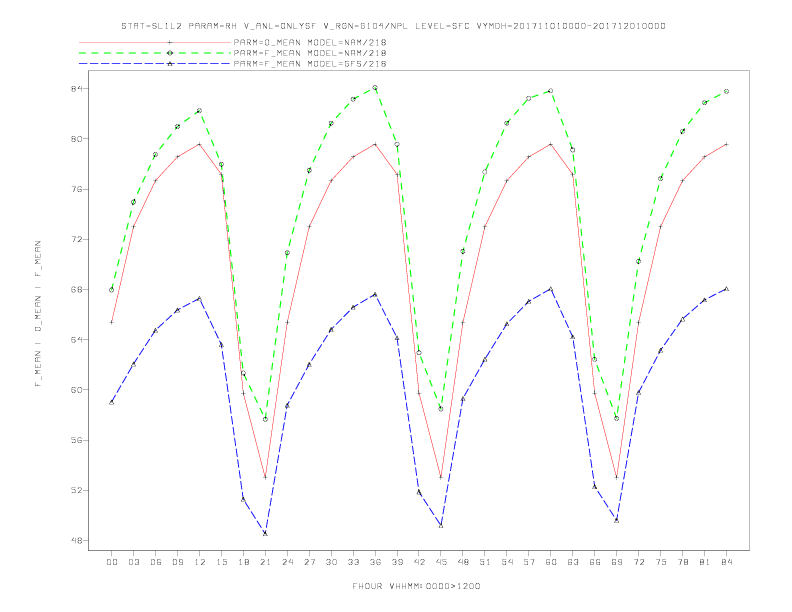The height and width of the screenshot is (612, 792).
Task: Click the red plus data point at hour 45
Action: click(441, 477)
